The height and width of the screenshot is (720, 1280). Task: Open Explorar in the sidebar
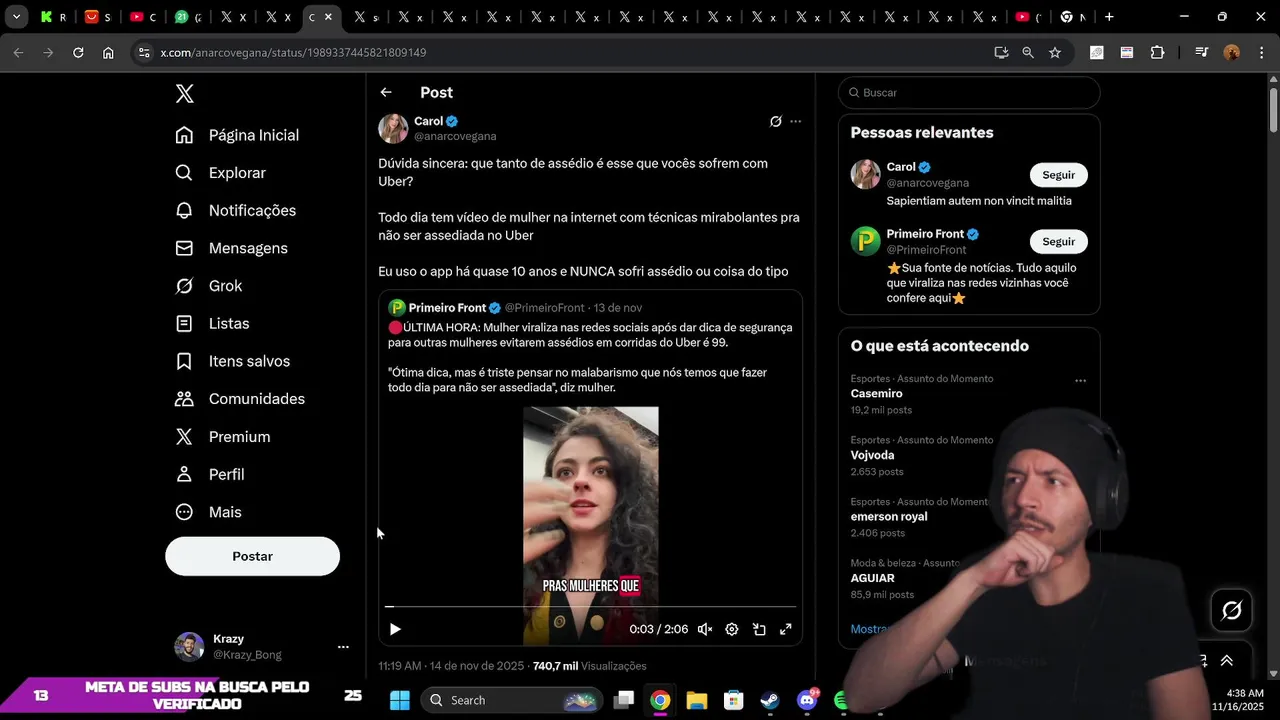click(221, 173)
